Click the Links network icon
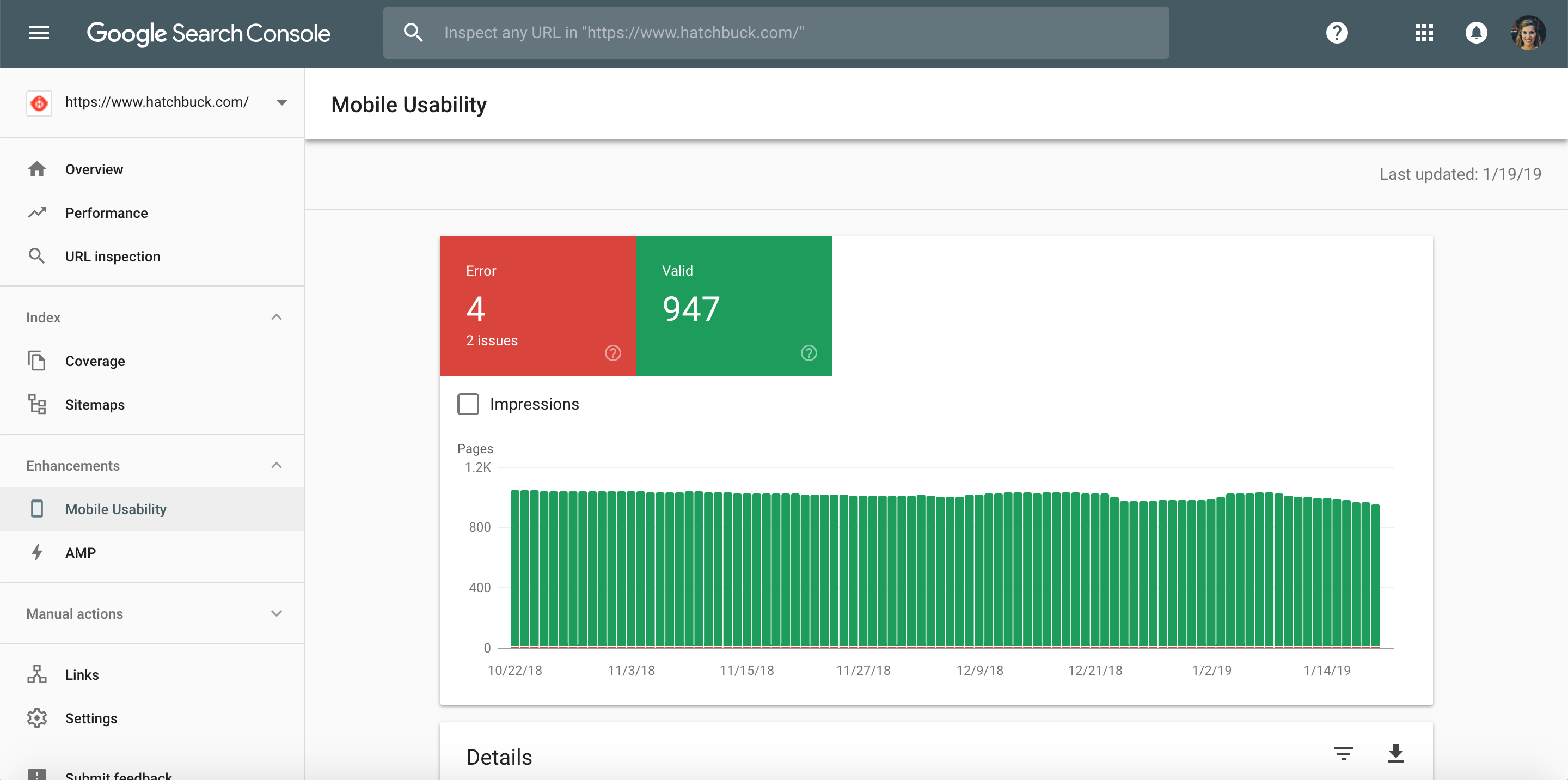Viewport: 1568px width, 780px height. [x=37, y=675]
